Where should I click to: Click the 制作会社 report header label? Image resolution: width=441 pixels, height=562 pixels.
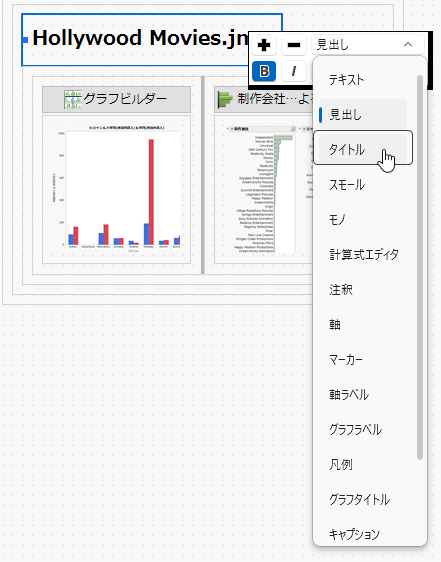275,99
